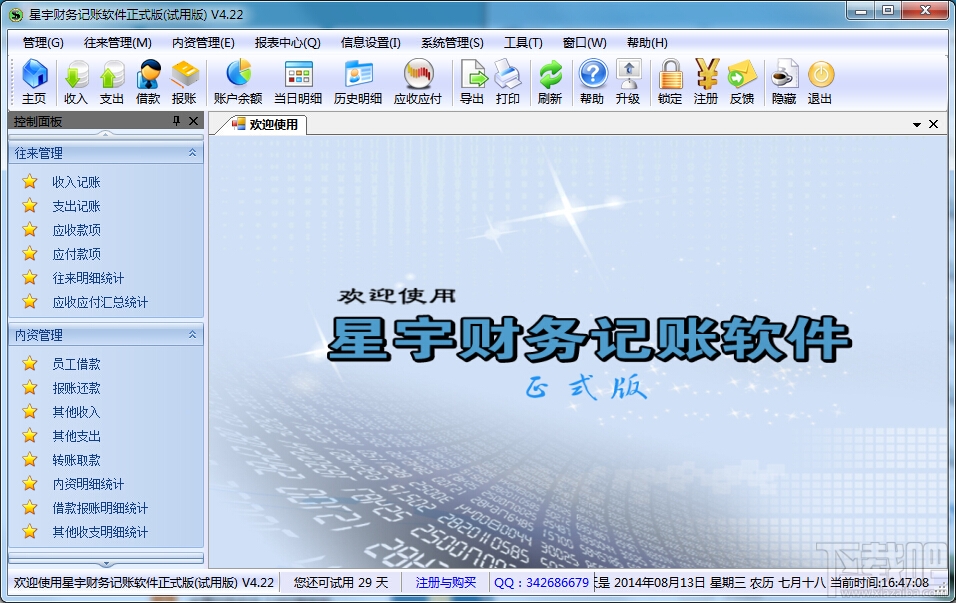
Task: Open the 往来管理(M) menu
Action: [118, 43]
